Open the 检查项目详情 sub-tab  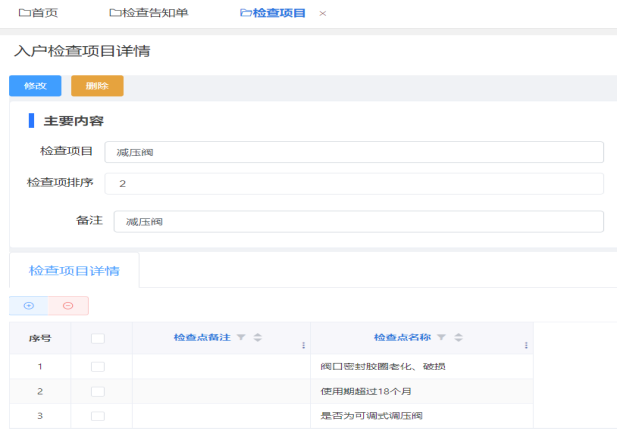point(74,270)
